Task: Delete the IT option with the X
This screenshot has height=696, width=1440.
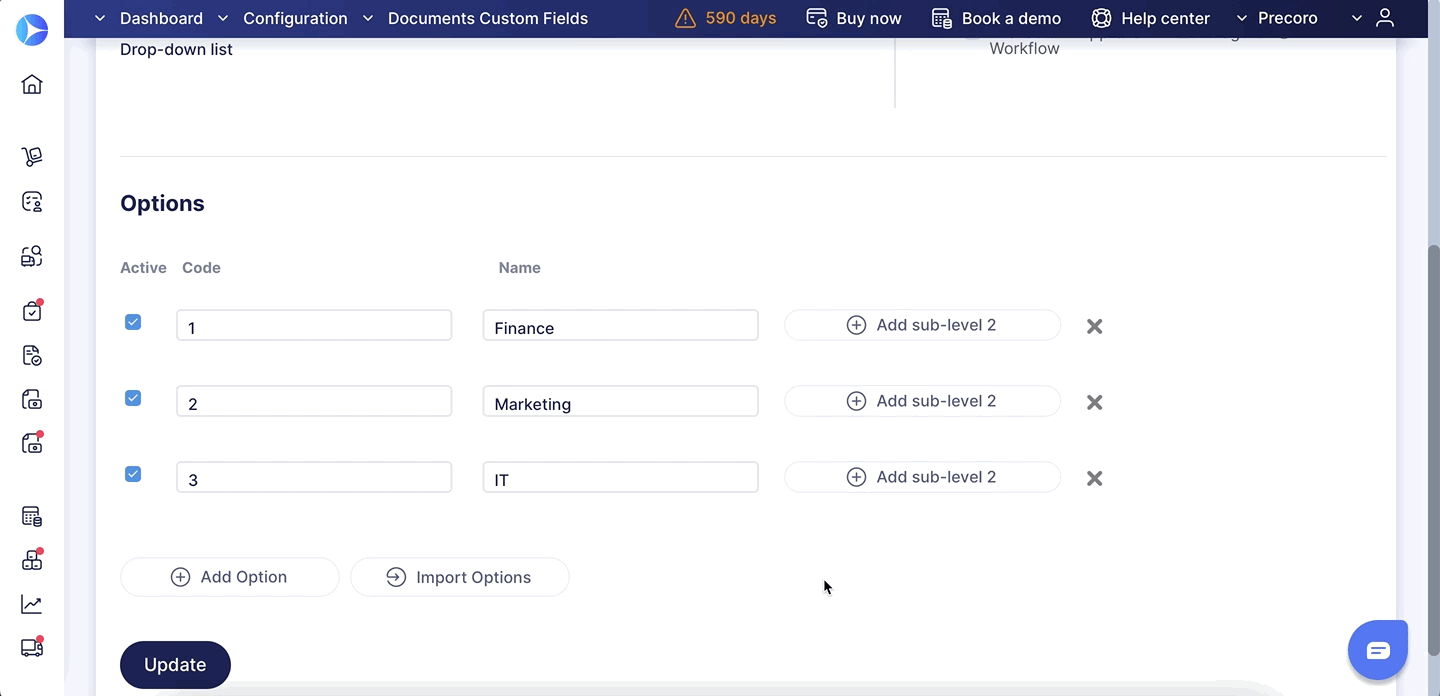Action: 1095,478
